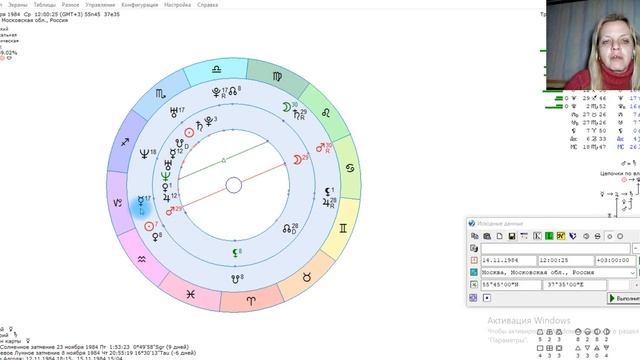Expand the Москва, Московская обл. place dropdown
The height and width of the screenshot is (360, 640).
click(x=632, y=272)
